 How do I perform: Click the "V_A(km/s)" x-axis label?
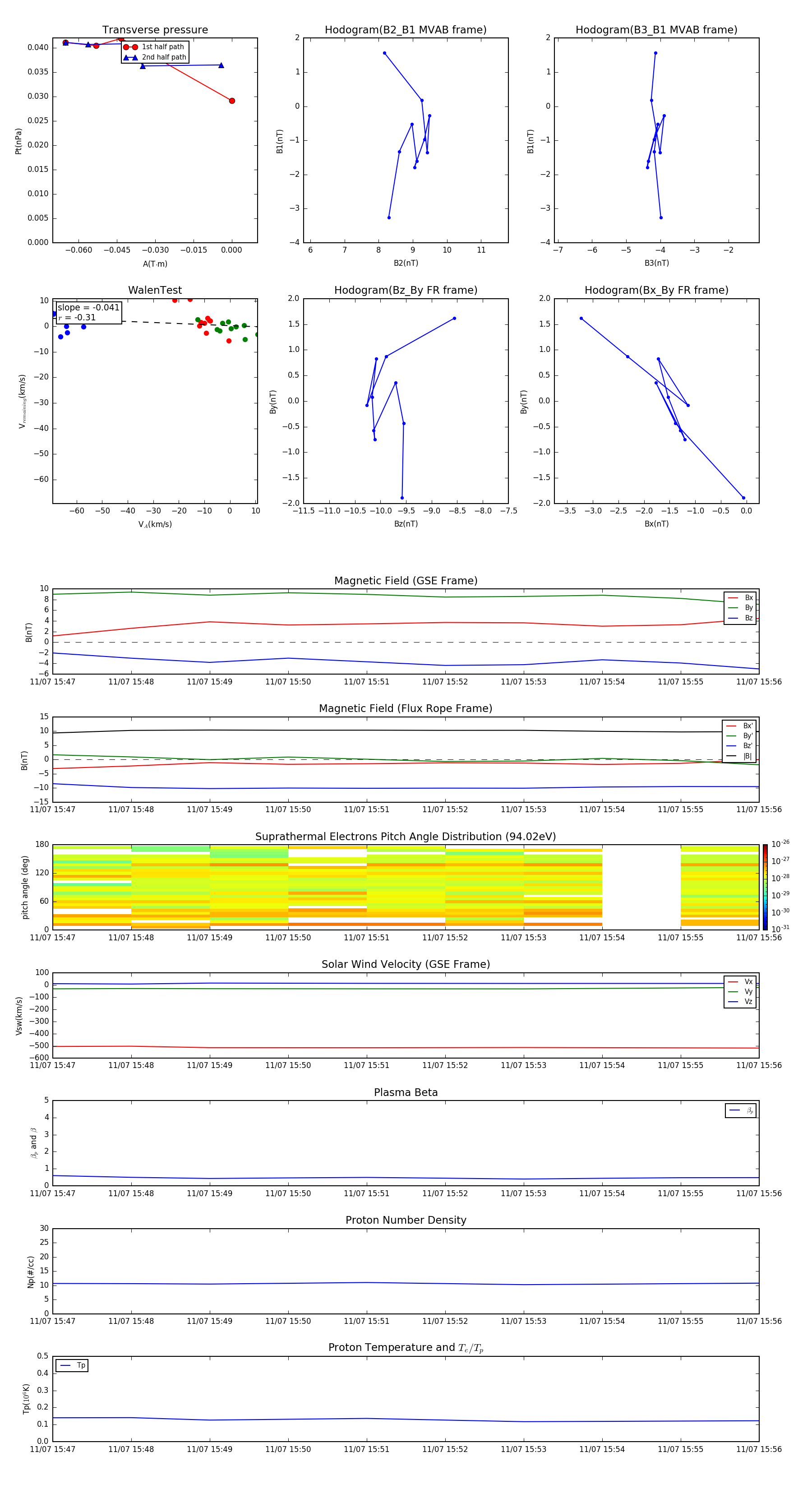tap(155, 524)
